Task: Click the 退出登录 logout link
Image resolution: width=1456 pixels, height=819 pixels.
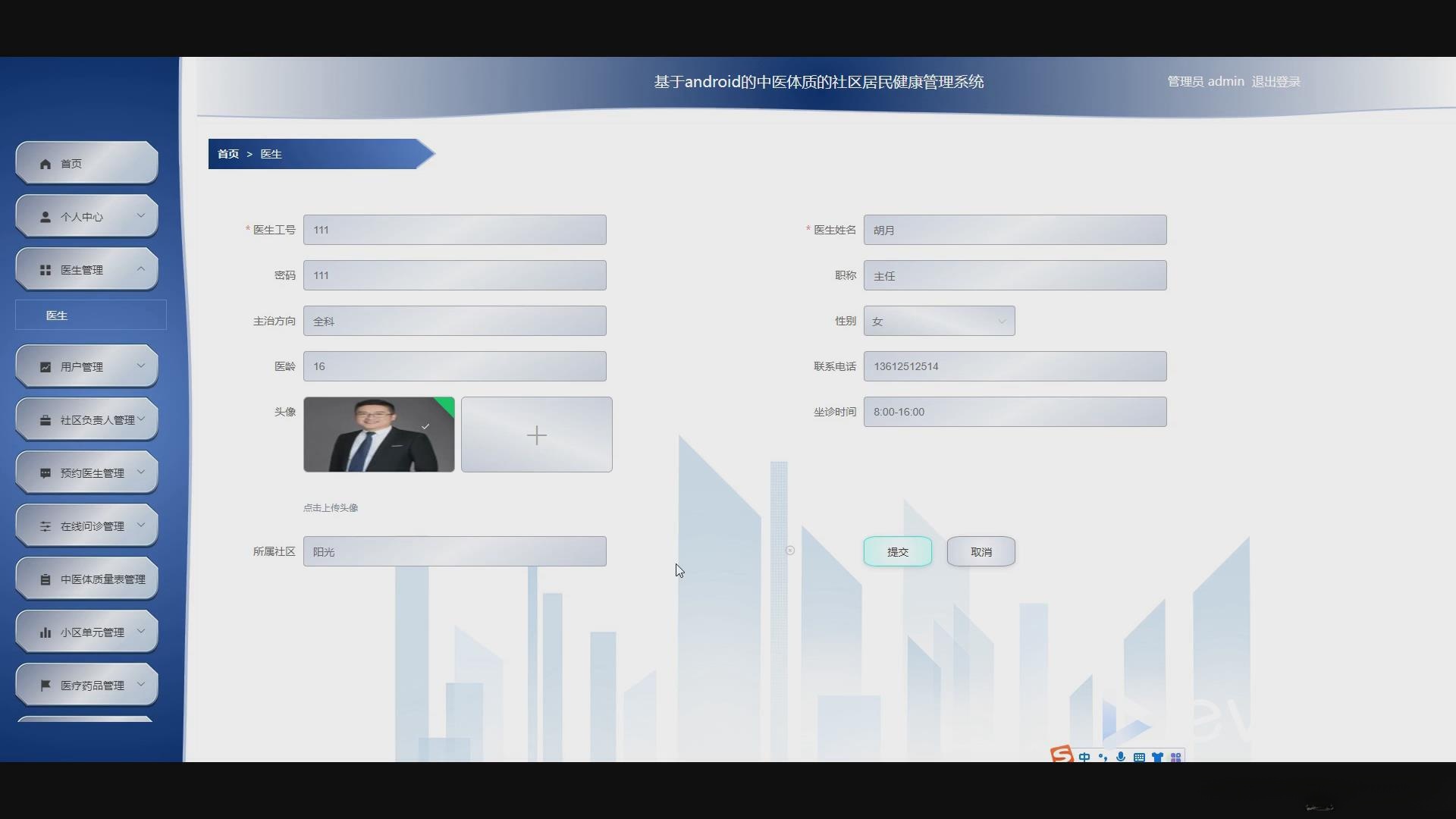Action: [1276, 81]
